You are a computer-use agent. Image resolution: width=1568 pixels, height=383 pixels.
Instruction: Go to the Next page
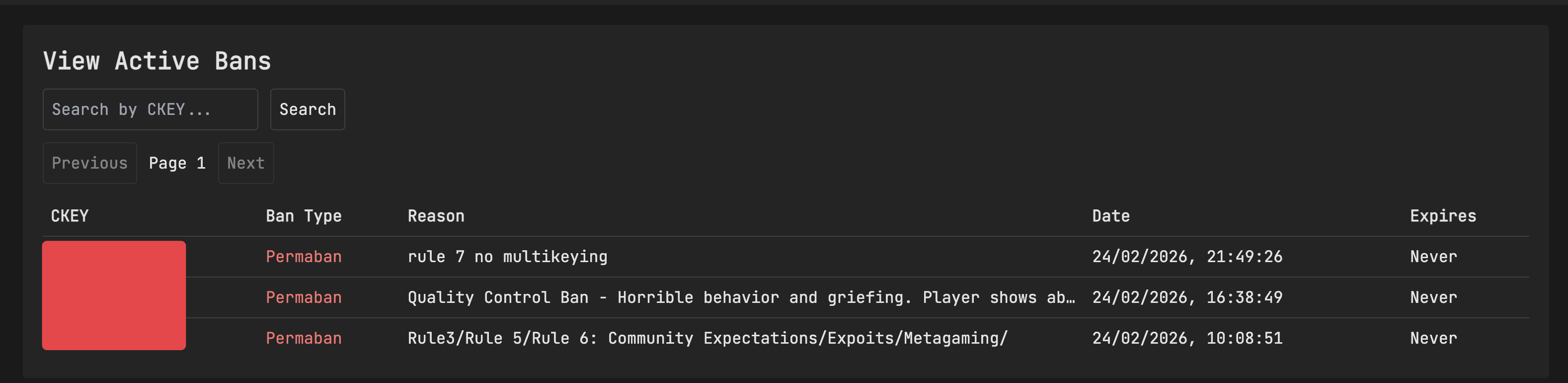pos(245,164)
